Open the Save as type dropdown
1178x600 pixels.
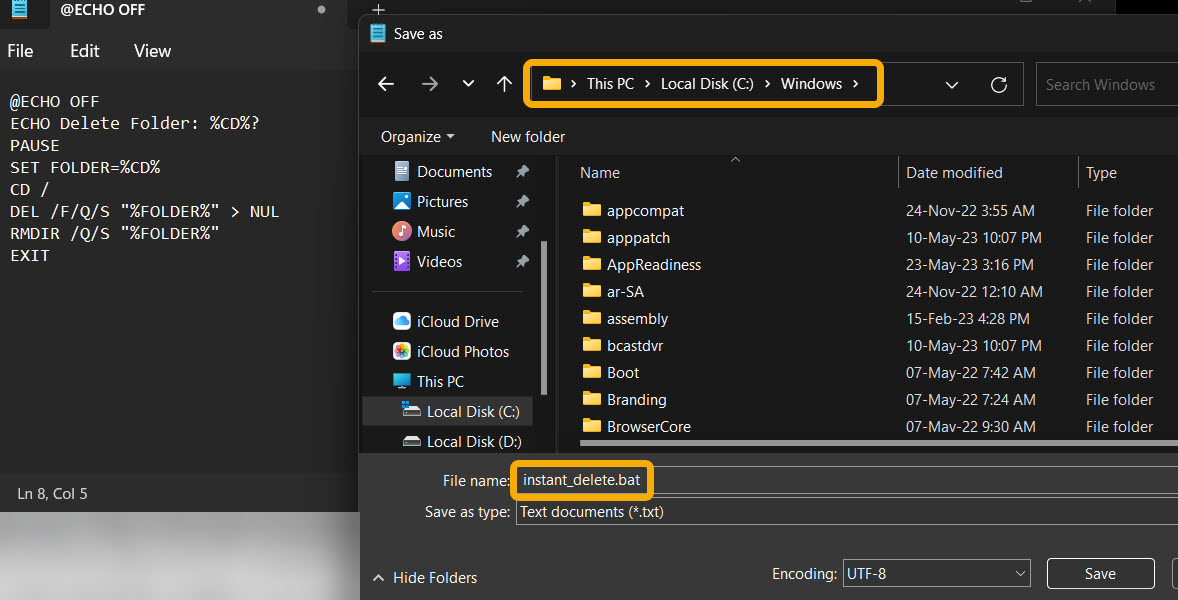point(700,511)
